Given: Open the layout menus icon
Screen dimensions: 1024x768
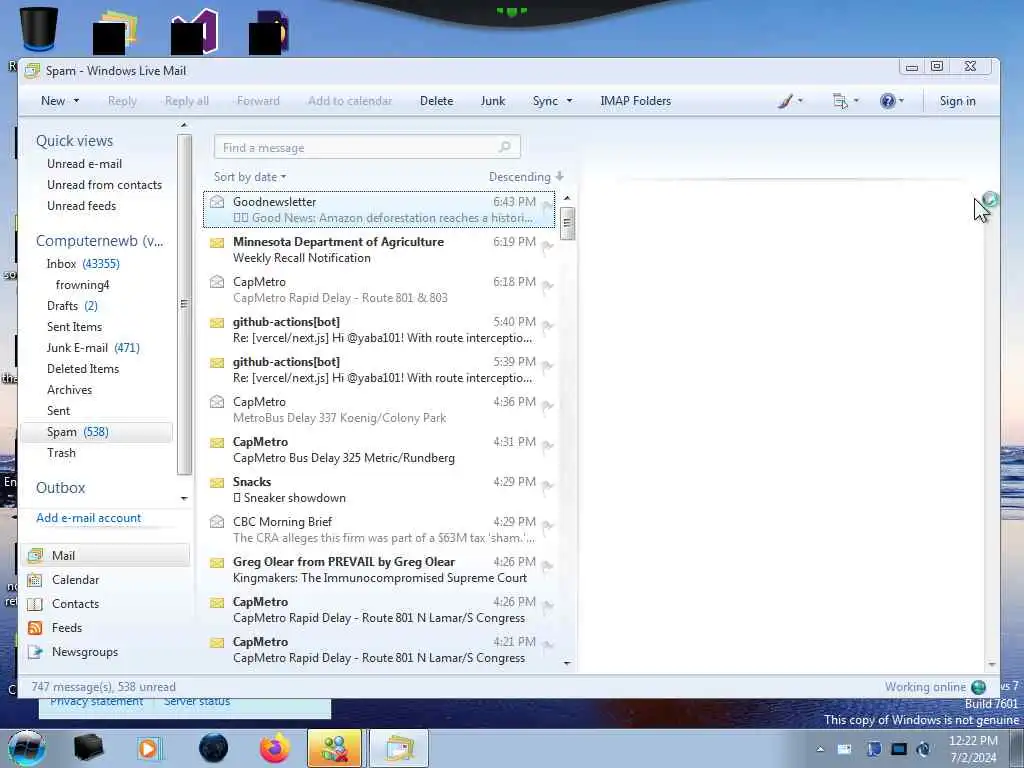Looking at the screenshot, I should (x=846, y=101).
